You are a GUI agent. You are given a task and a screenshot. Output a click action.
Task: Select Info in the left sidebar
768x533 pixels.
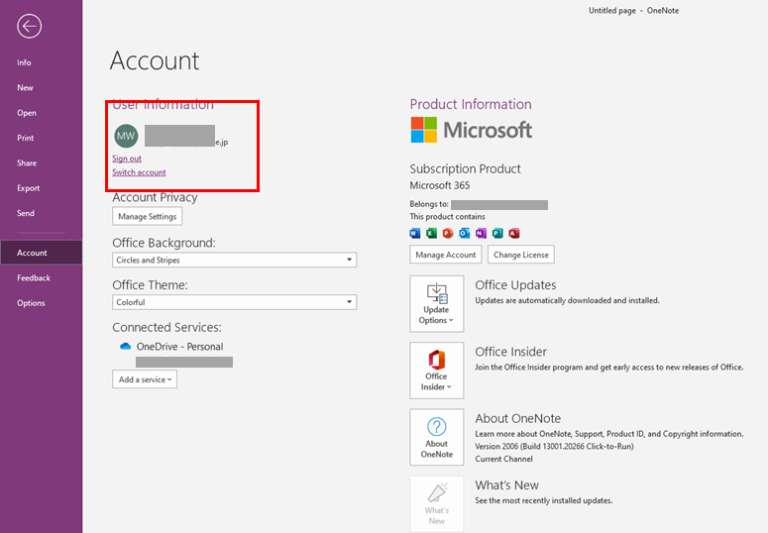coord(24,63)
